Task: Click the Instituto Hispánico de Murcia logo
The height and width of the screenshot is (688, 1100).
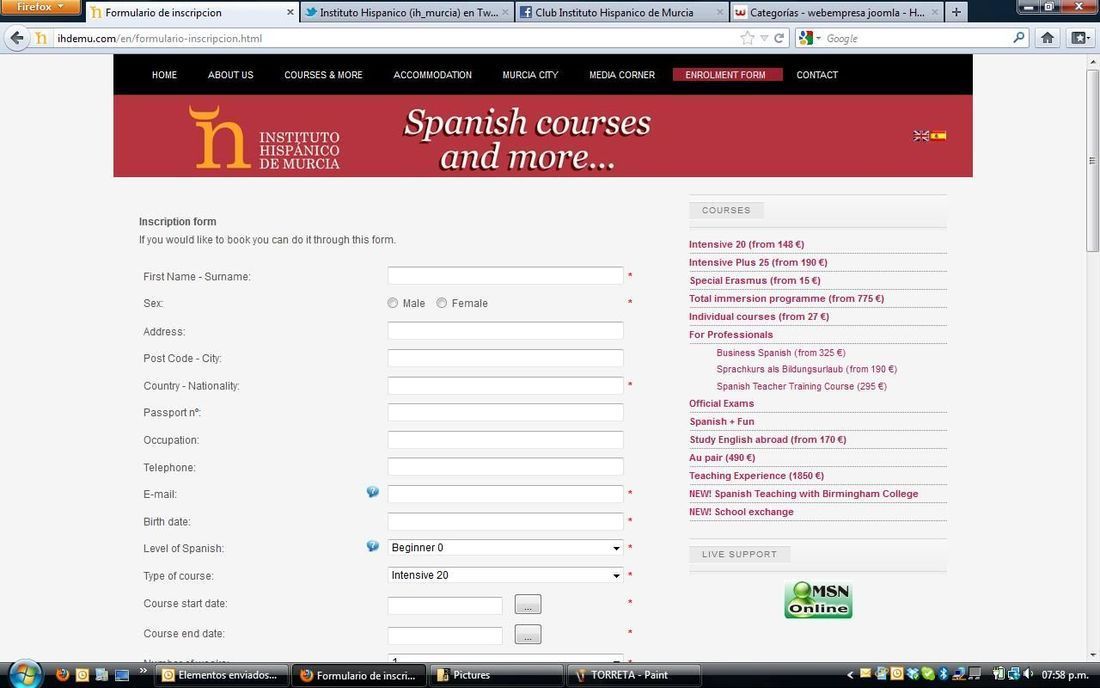Action: [264, 137]
